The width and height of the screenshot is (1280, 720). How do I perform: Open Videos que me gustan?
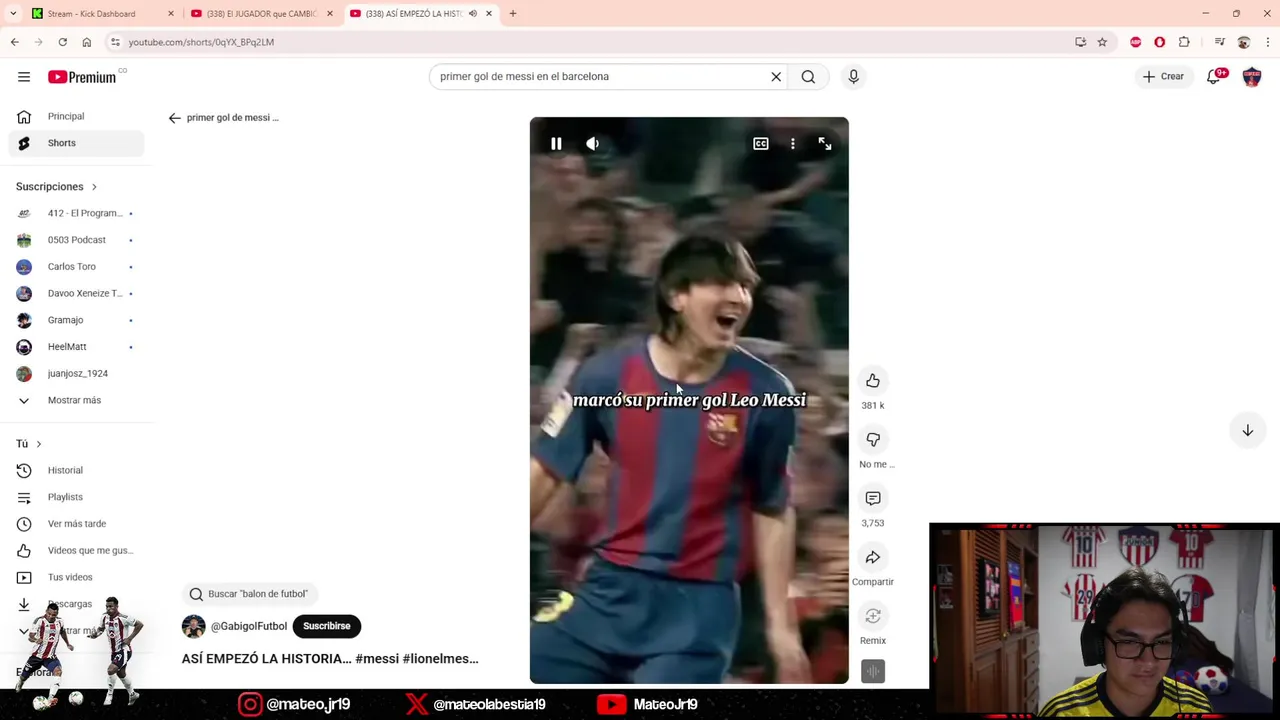click(x=76, y=550)
